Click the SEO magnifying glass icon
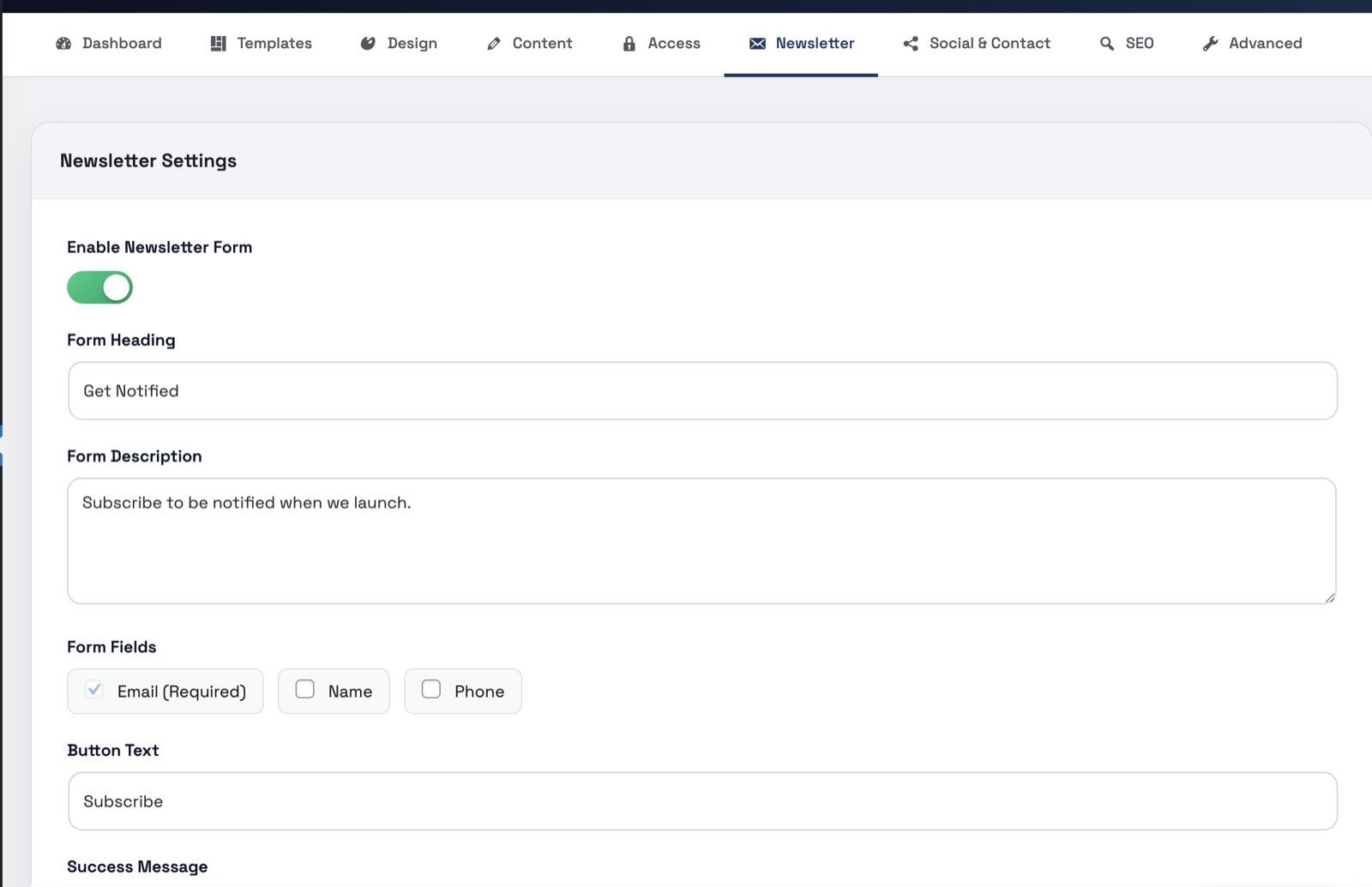The height and width of the screenshot is (887, 1372). 1105,43
